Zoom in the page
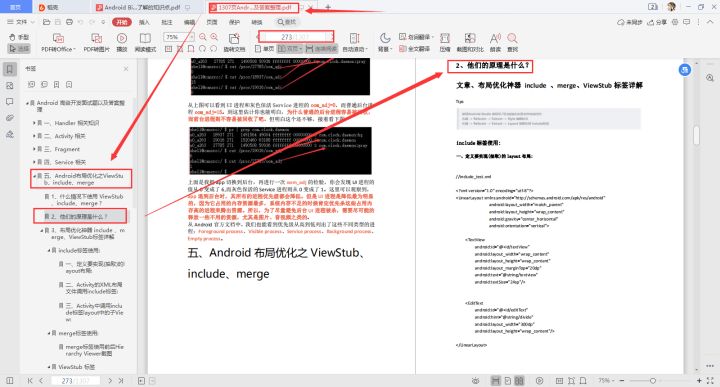Viewport: 720px width, 387px height. click(x=214, y=37)
